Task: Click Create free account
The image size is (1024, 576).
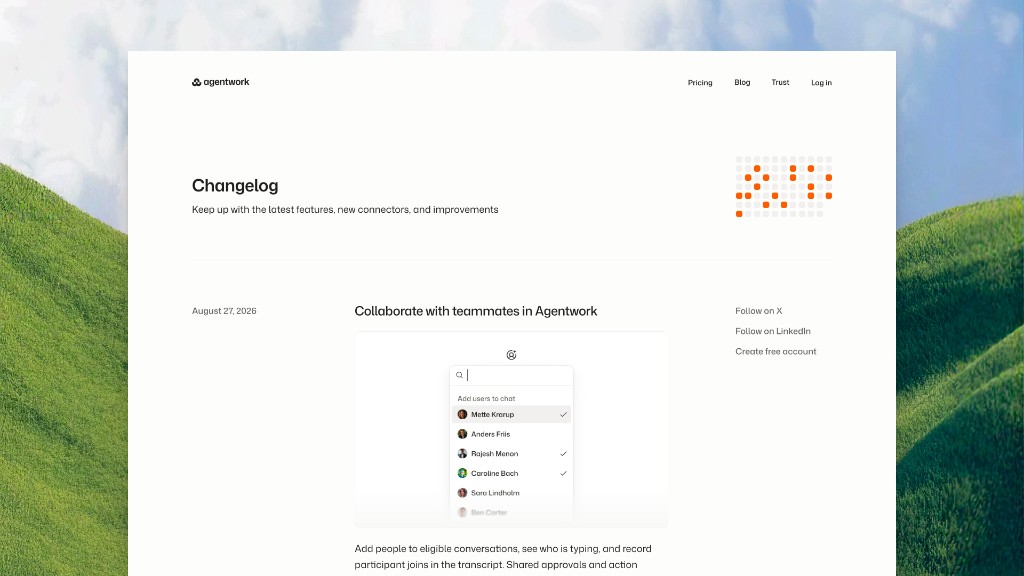Action: (x=775, y=351)
